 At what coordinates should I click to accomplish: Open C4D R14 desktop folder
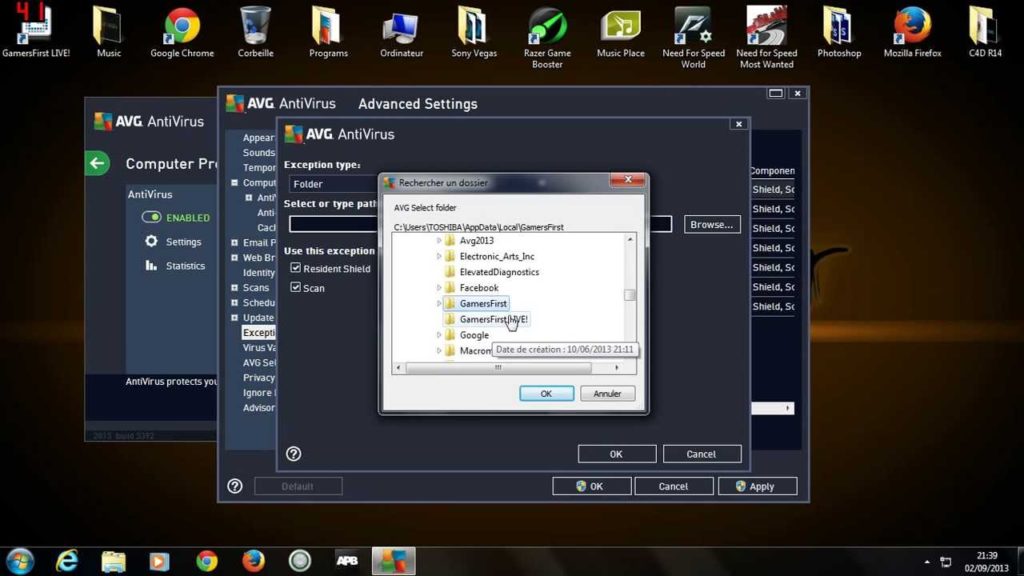pos(985,31)
